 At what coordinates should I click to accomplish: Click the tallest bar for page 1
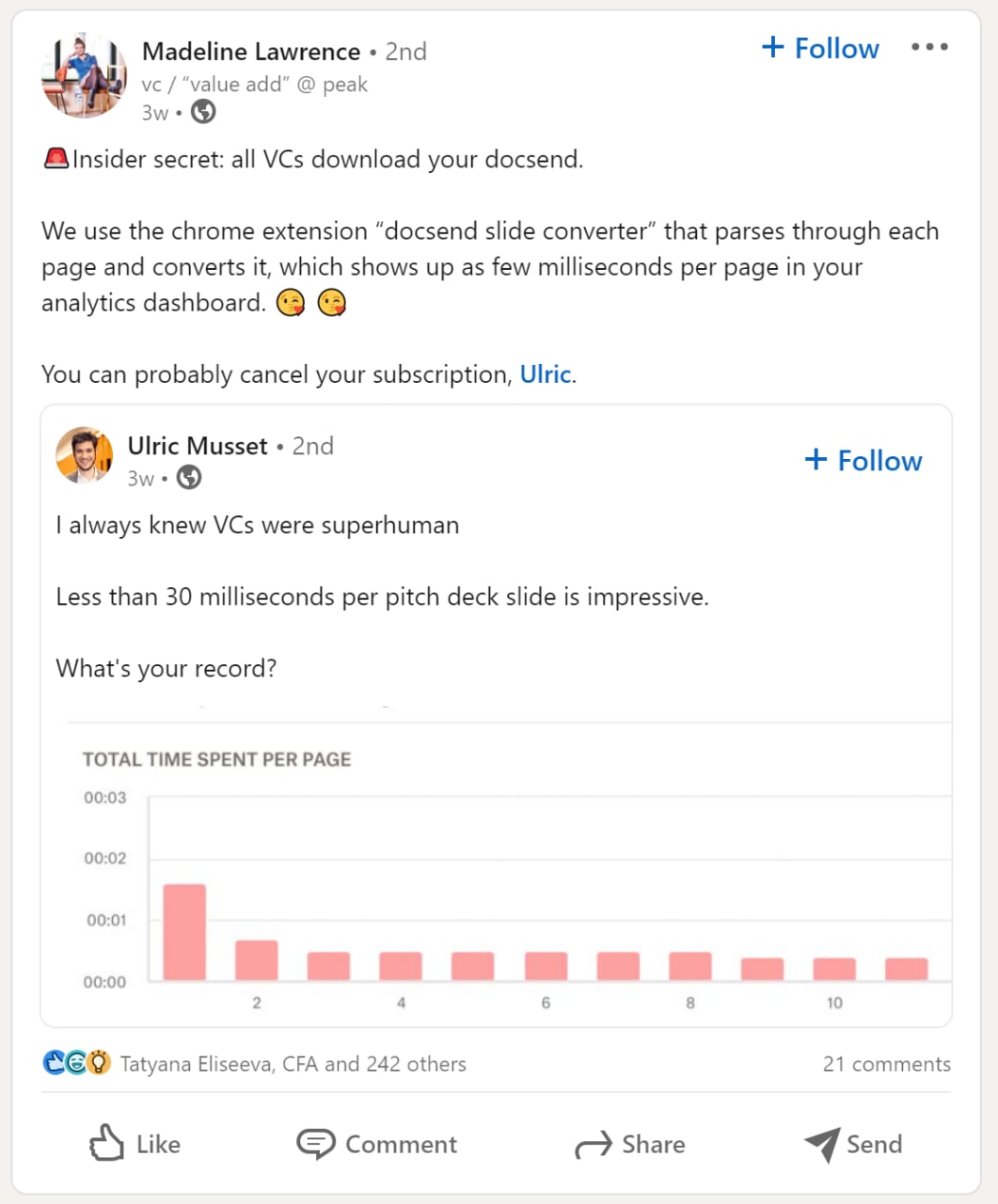coord(184,932)
